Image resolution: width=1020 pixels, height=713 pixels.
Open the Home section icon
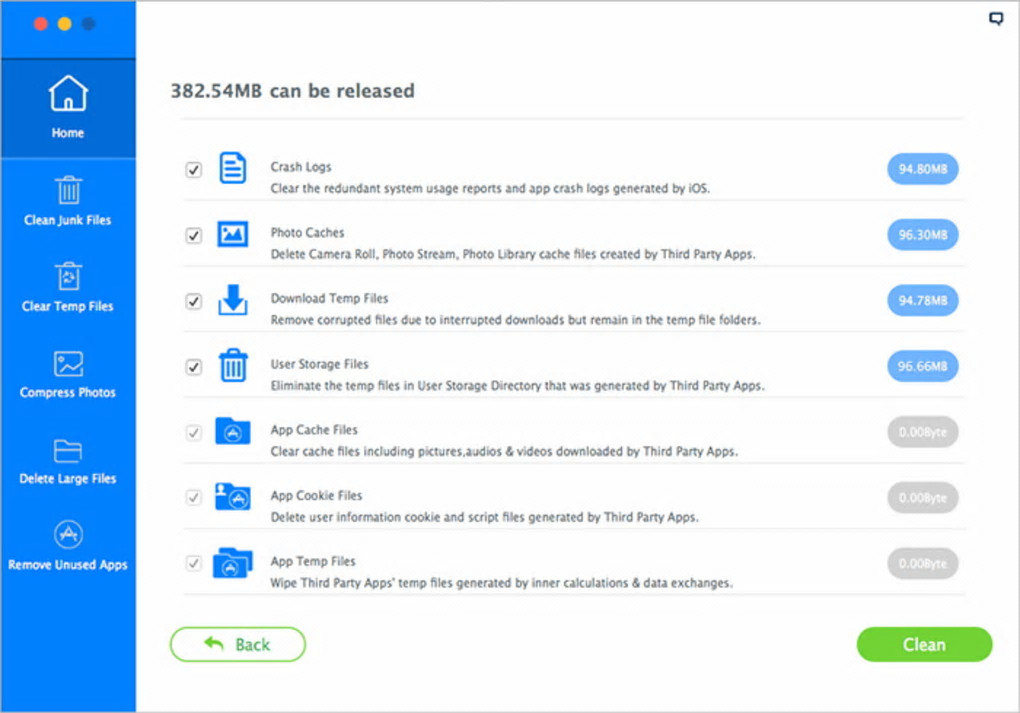(68, 95)
